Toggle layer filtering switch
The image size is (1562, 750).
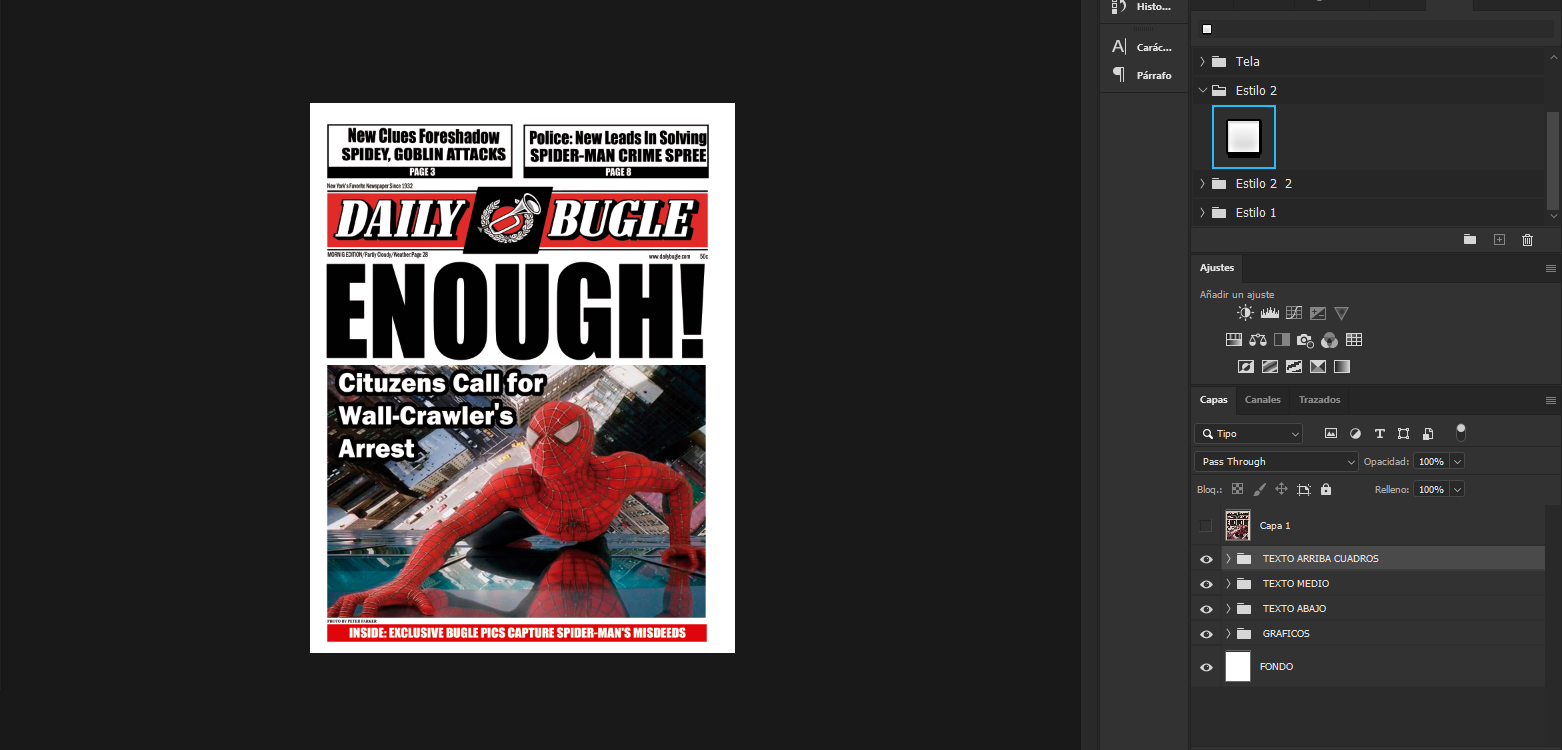[1461, 432]
